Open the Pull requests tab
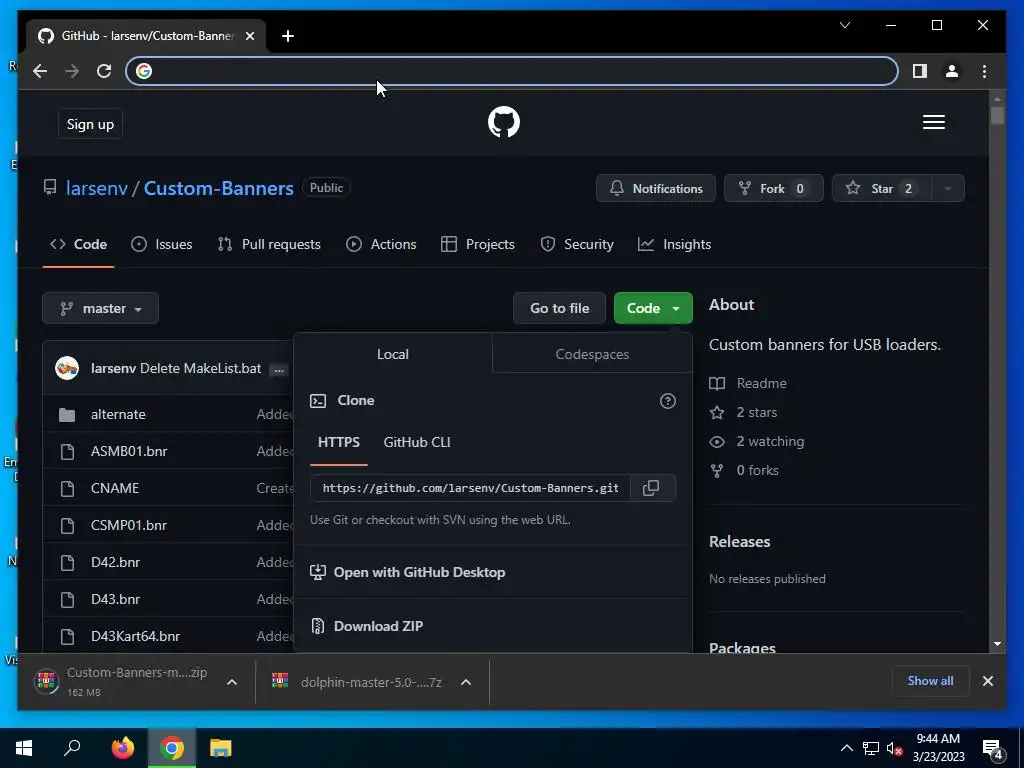Viewport: 1024px width, 768px height. (269, 244)
